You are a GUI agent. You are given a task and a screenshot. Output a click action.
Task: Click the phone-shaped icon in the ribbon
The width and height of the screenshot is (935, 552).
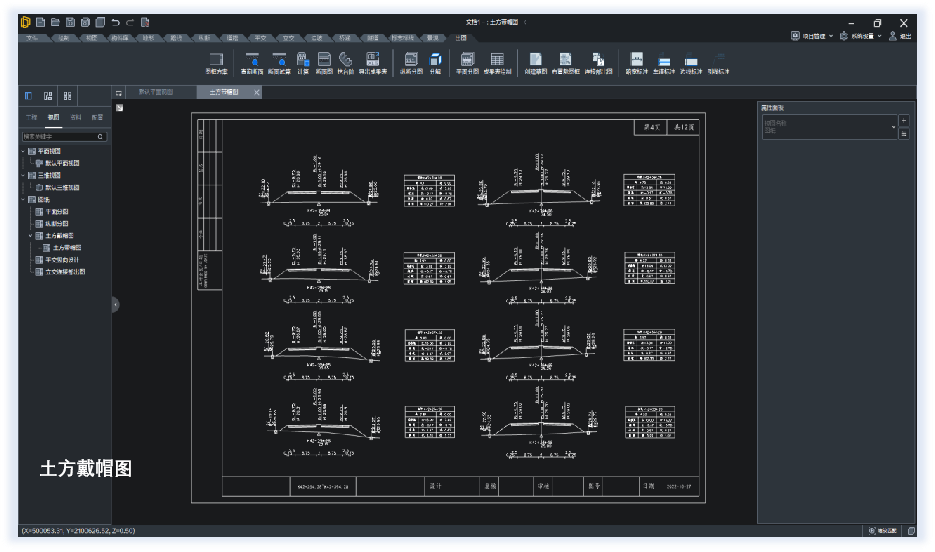click(345, 60)
